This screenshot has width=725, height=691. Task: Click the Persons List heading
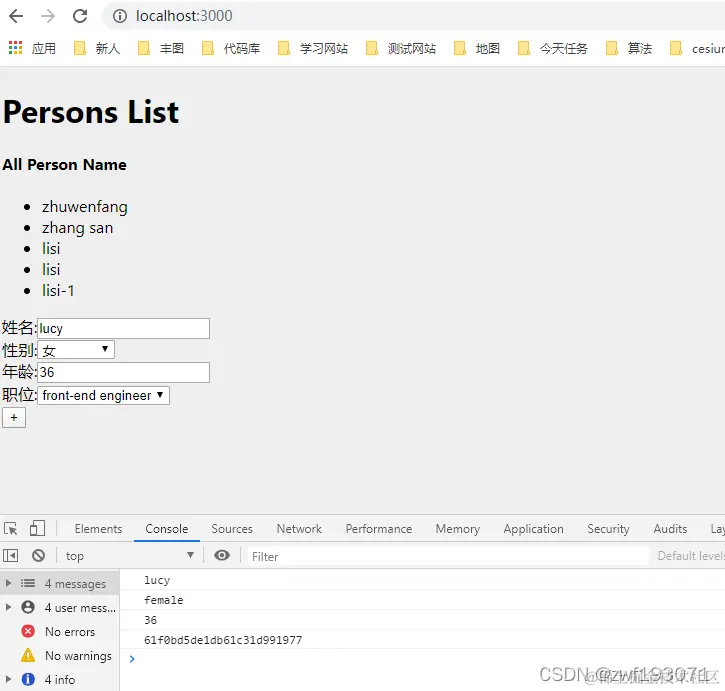pyautogui.click(x=91, y=112)
